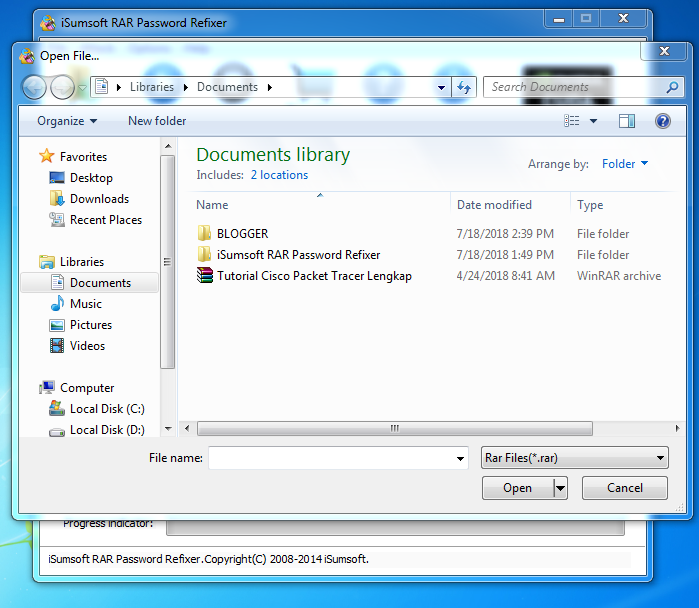Click the Back navigation arrow button
The image size is (699, 608).
[34, 87]
